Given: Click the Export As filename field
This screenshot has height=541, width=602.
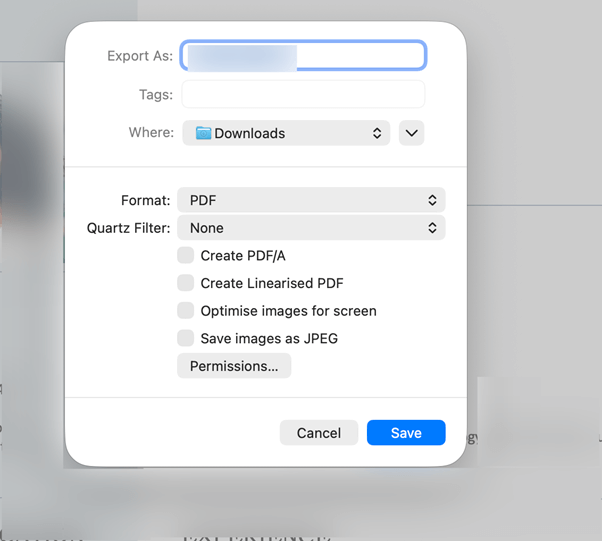Looking at the screenshot, I should (303, 56).
